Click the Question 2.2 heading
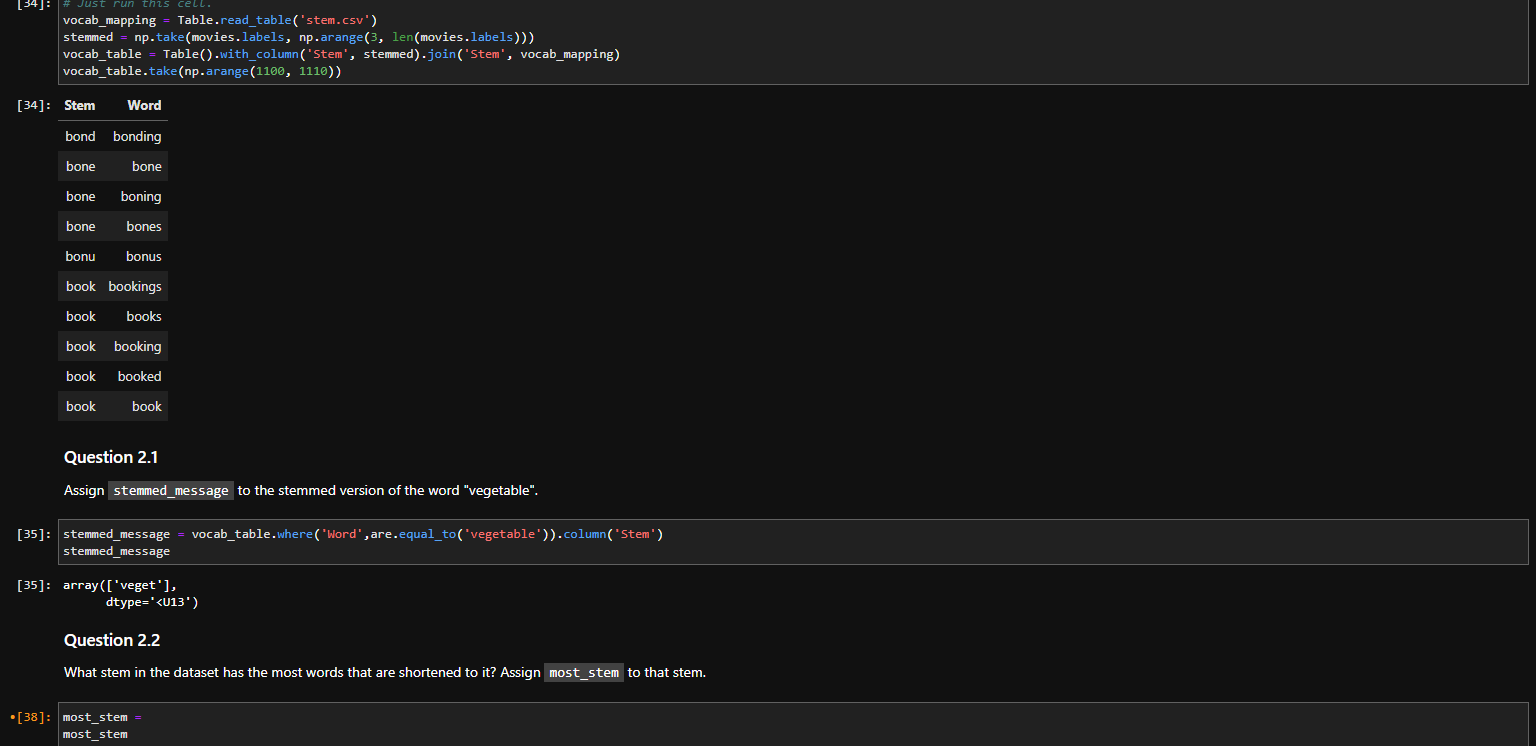This screenshot has height=746, width=1536. click(x=111, y=640)
